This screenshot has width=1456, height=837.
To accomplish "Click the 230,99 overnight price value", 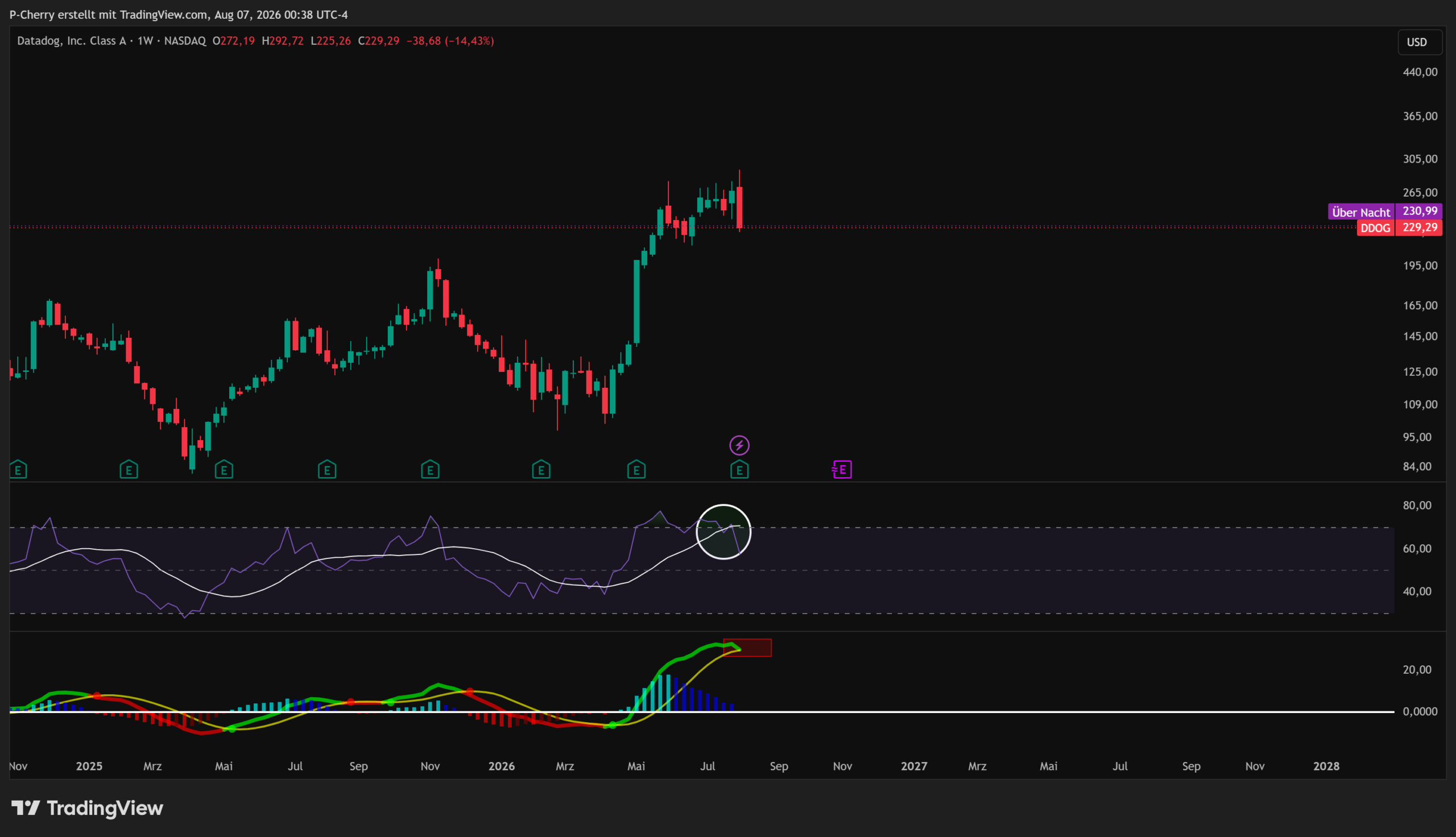I will tap(1419, 212).
